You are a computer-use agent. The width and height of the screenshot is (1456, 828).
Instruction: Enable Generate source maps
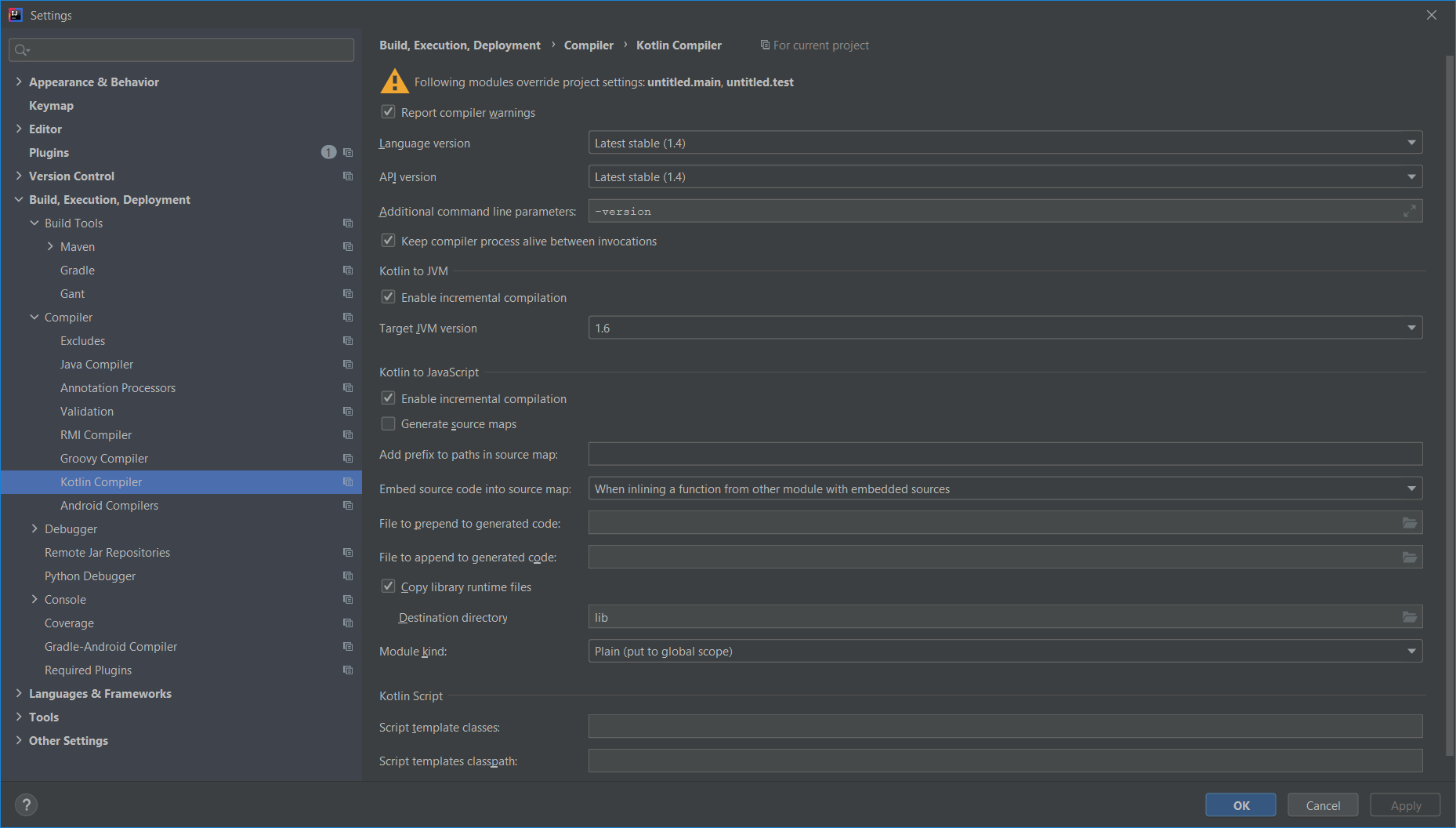pos(388,423)
